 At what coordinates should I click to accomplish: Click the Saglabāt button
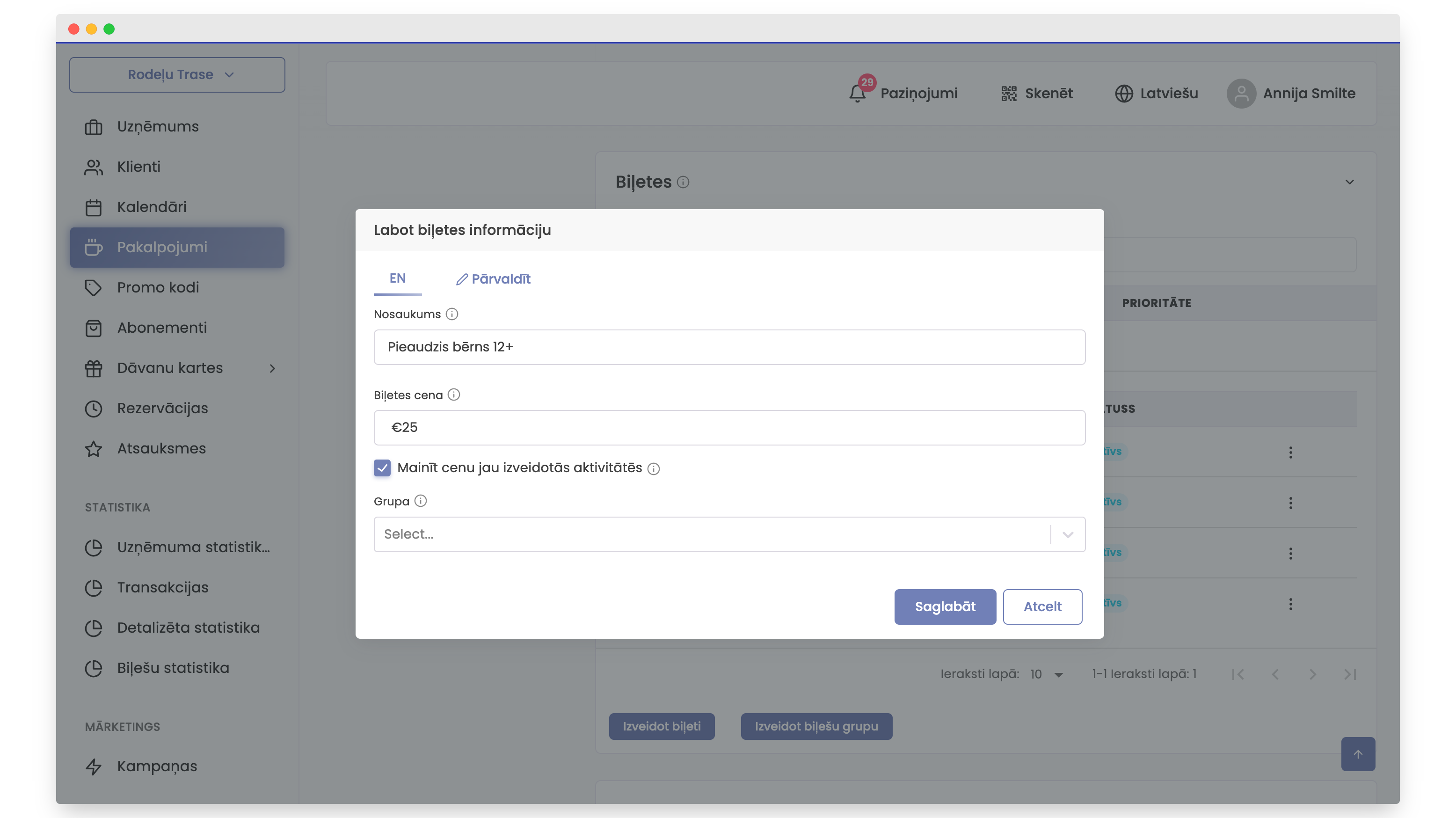click(x=945, y=606)
